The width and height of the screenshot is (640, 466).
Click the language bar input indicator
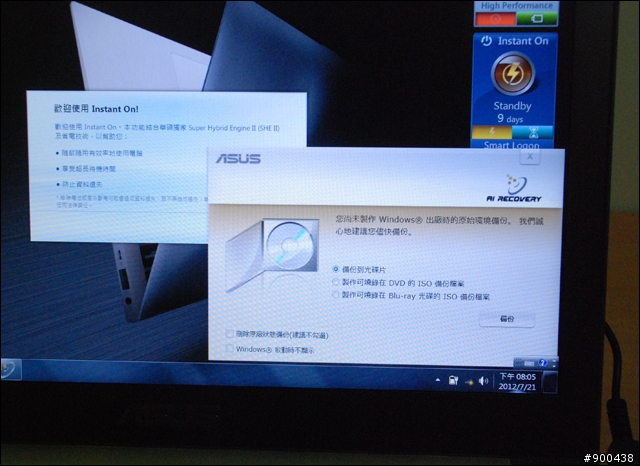[x=528, y=363]
